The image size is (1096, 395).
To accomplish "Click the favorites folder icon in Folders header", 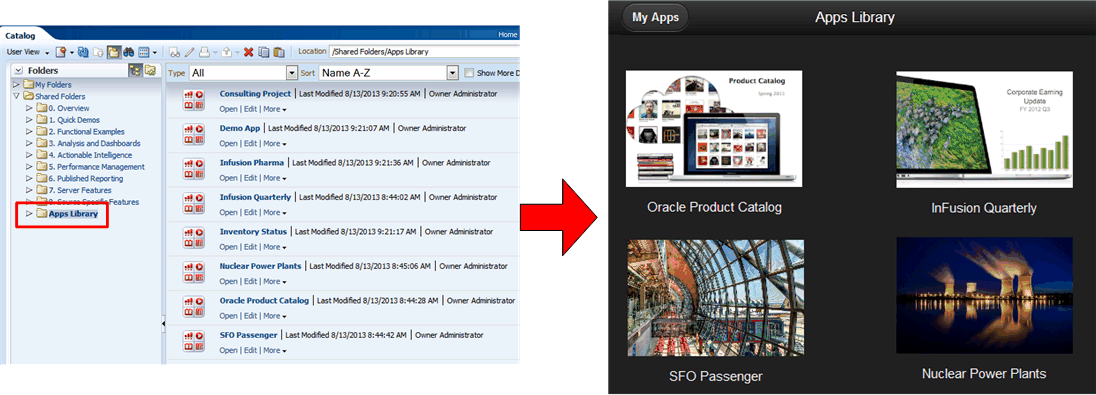I will 150,71.
